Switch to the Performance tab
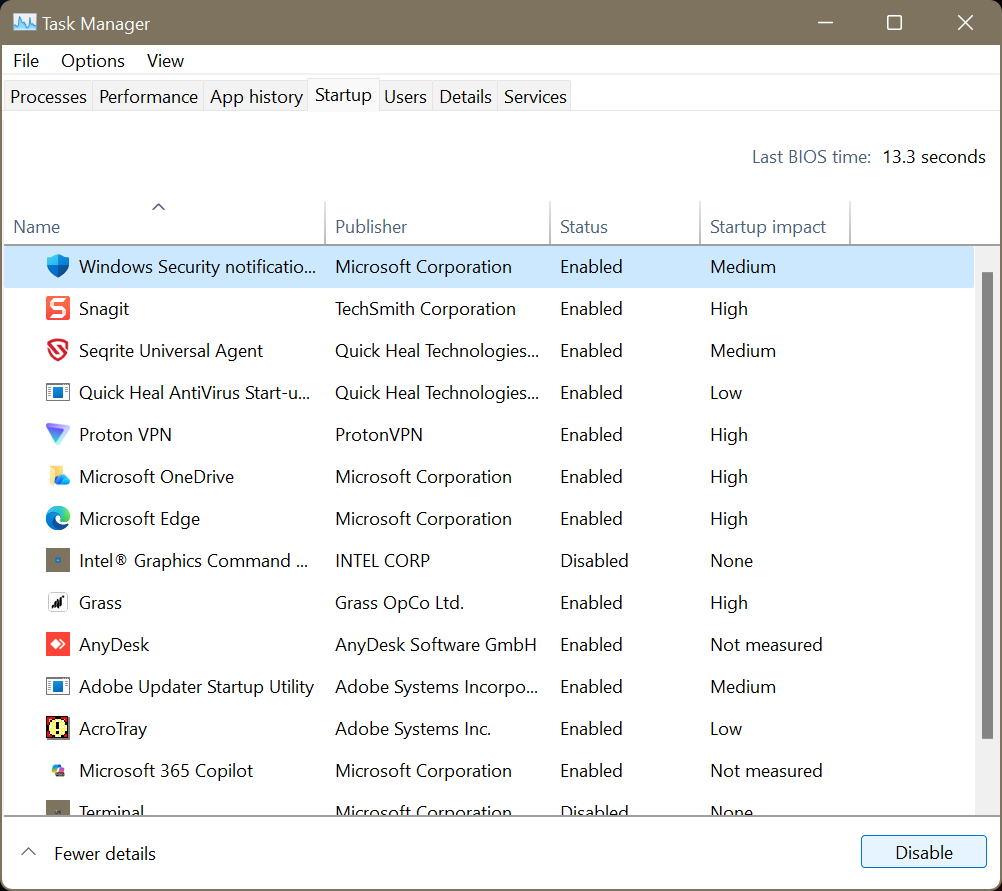Image resolution: width=1002 pixels, height=891 pixels. pyautogui.click(x=148, y=97)
